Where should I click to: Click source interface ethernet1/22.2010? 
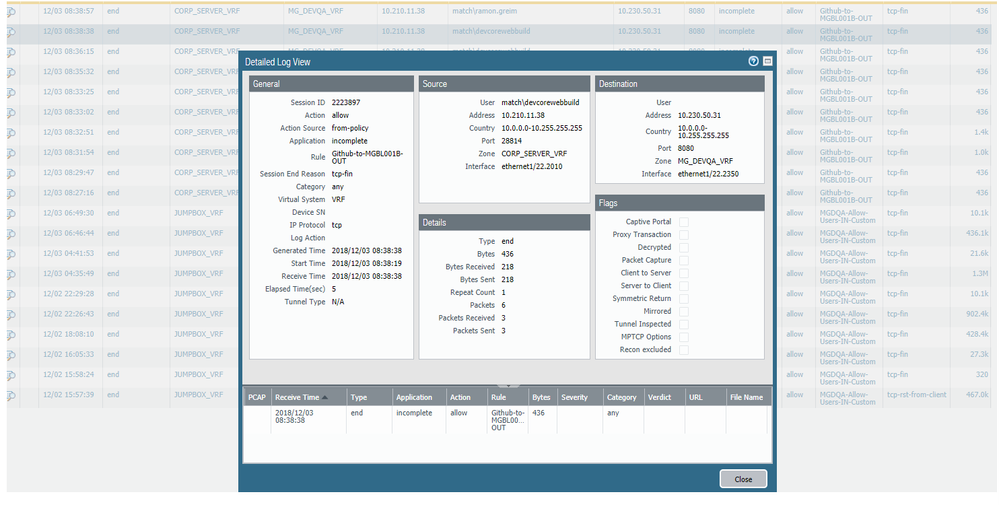(532, 166)
